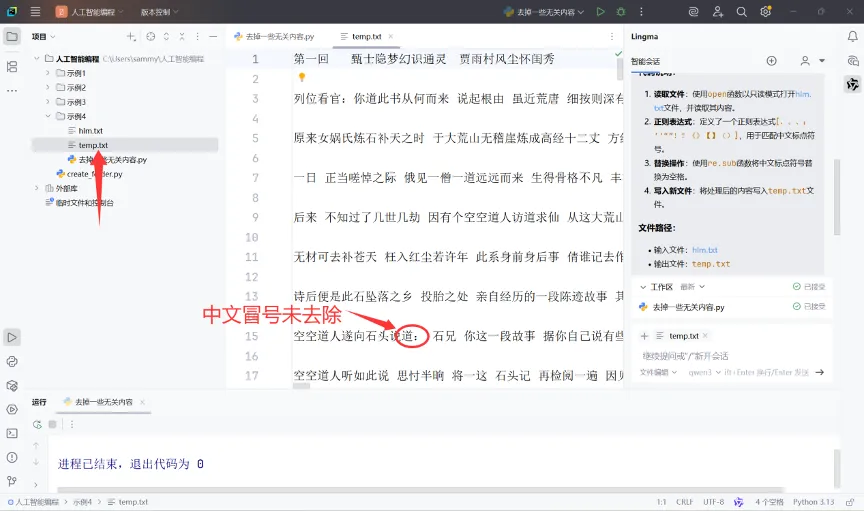The width and height of the screenshot is (864, 512).
Task: Click the AI assistant swirl icon in title bar
Action: click(x=694, y=12)
